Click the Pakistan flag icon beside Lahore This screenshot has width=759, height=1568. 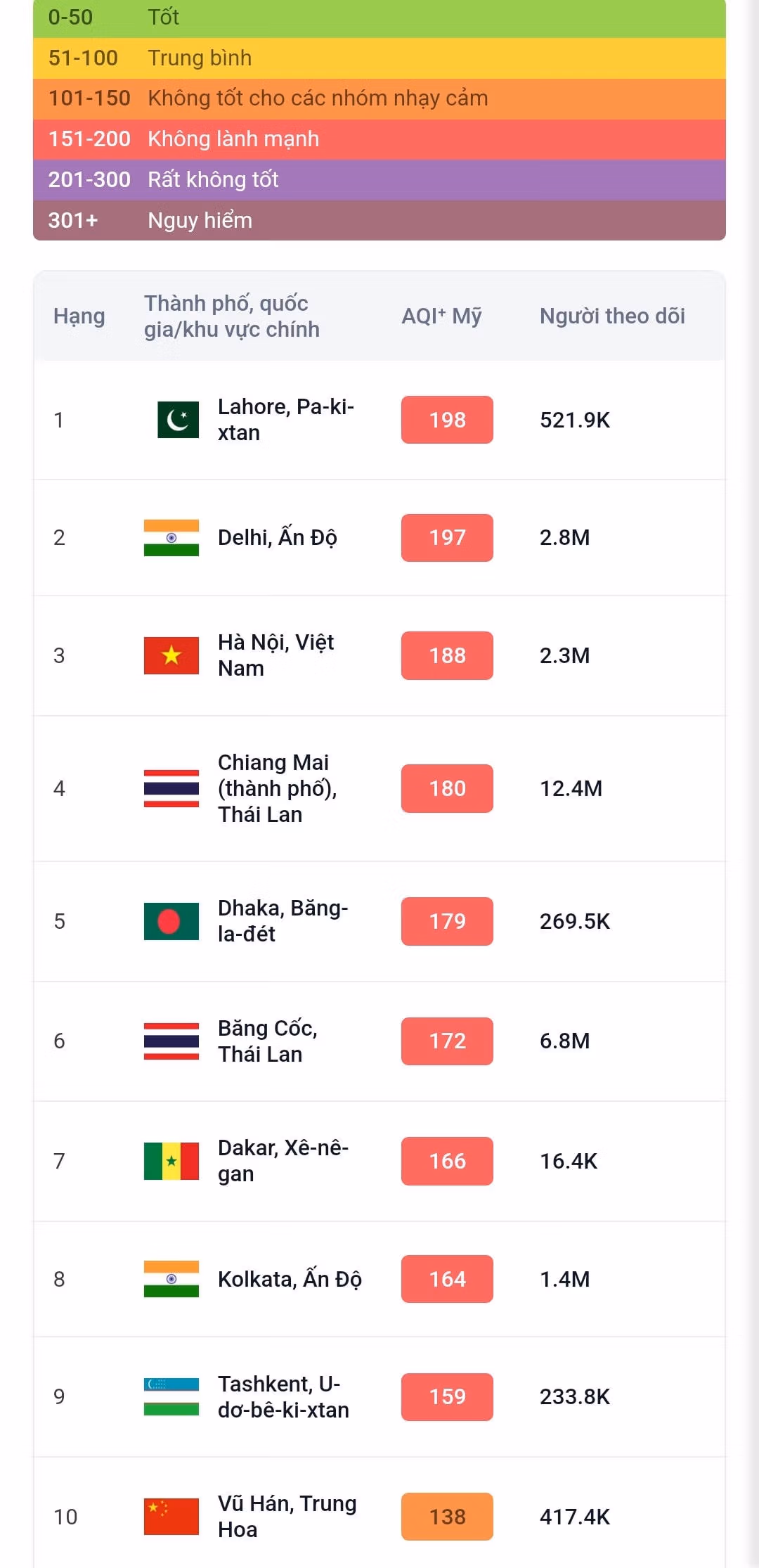pos(178,420)
